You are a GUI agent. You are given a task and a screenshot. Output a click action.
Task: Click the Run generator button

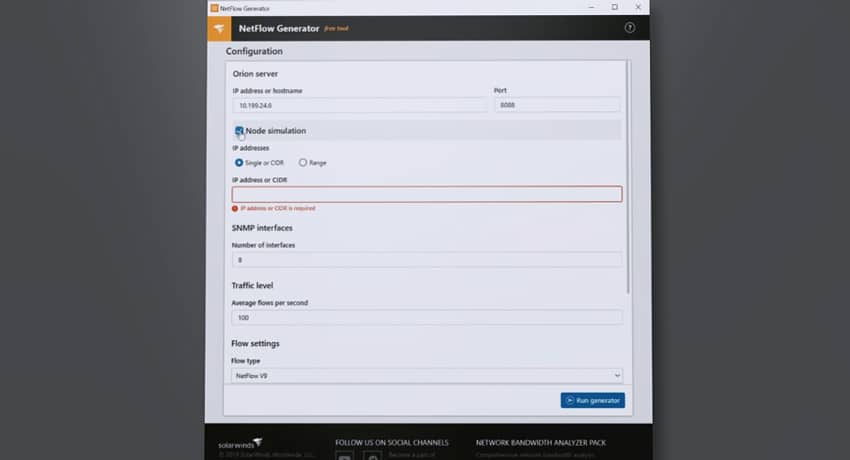[593, 400]
